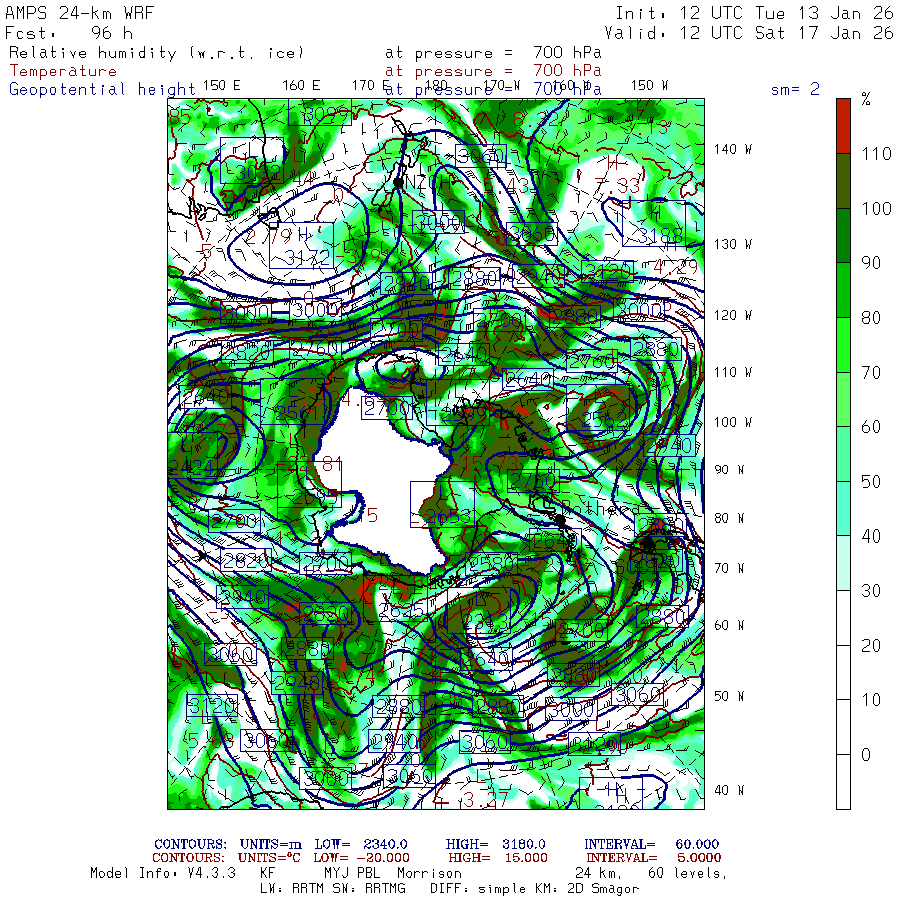Click the olive color bar segment between 100 and 110
The height and width of the screenshot is (900, 900).
(x=843, y=181)
